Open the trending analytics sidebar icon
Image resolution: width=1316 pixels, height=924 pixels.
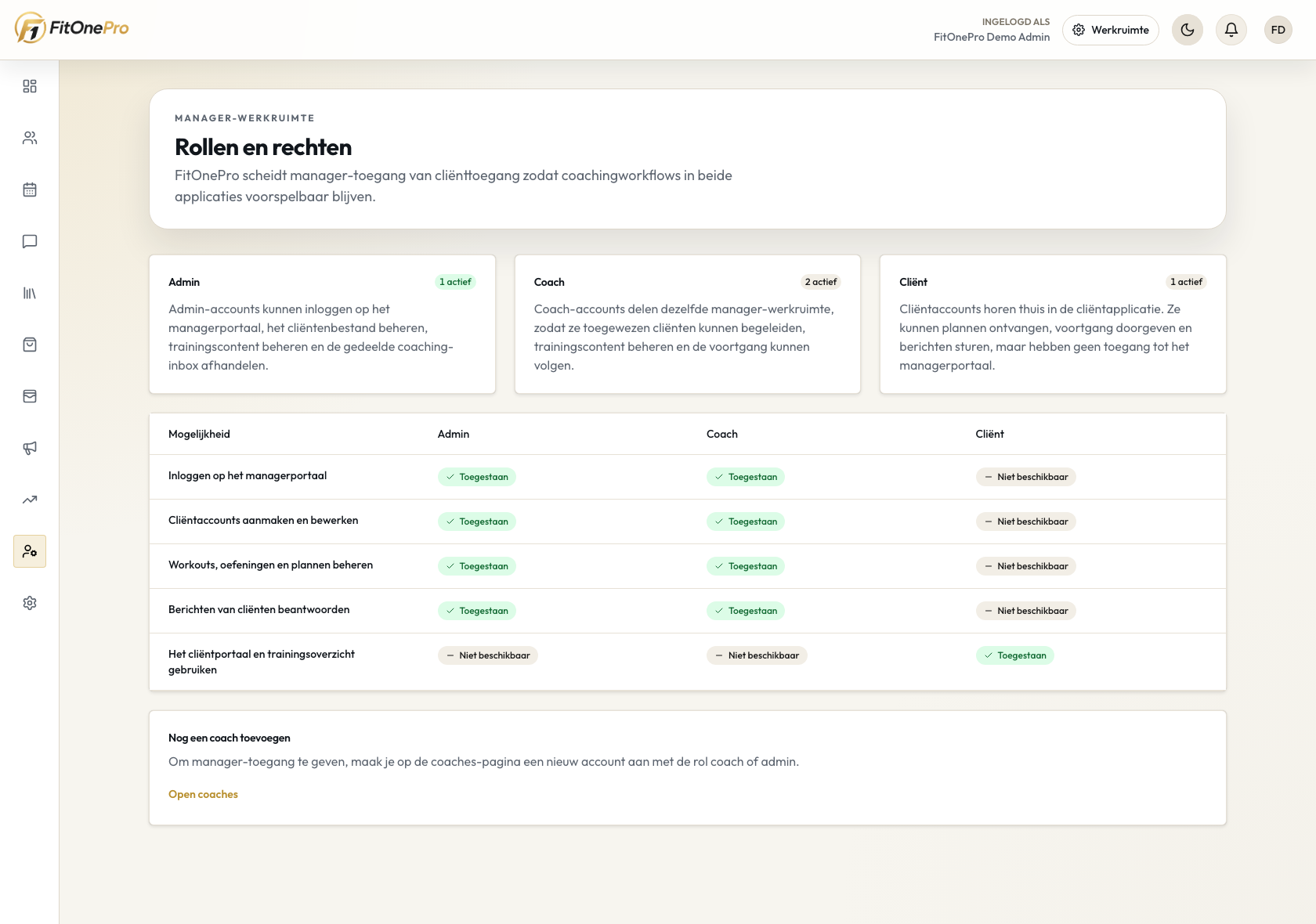click(x=30, y=500)
